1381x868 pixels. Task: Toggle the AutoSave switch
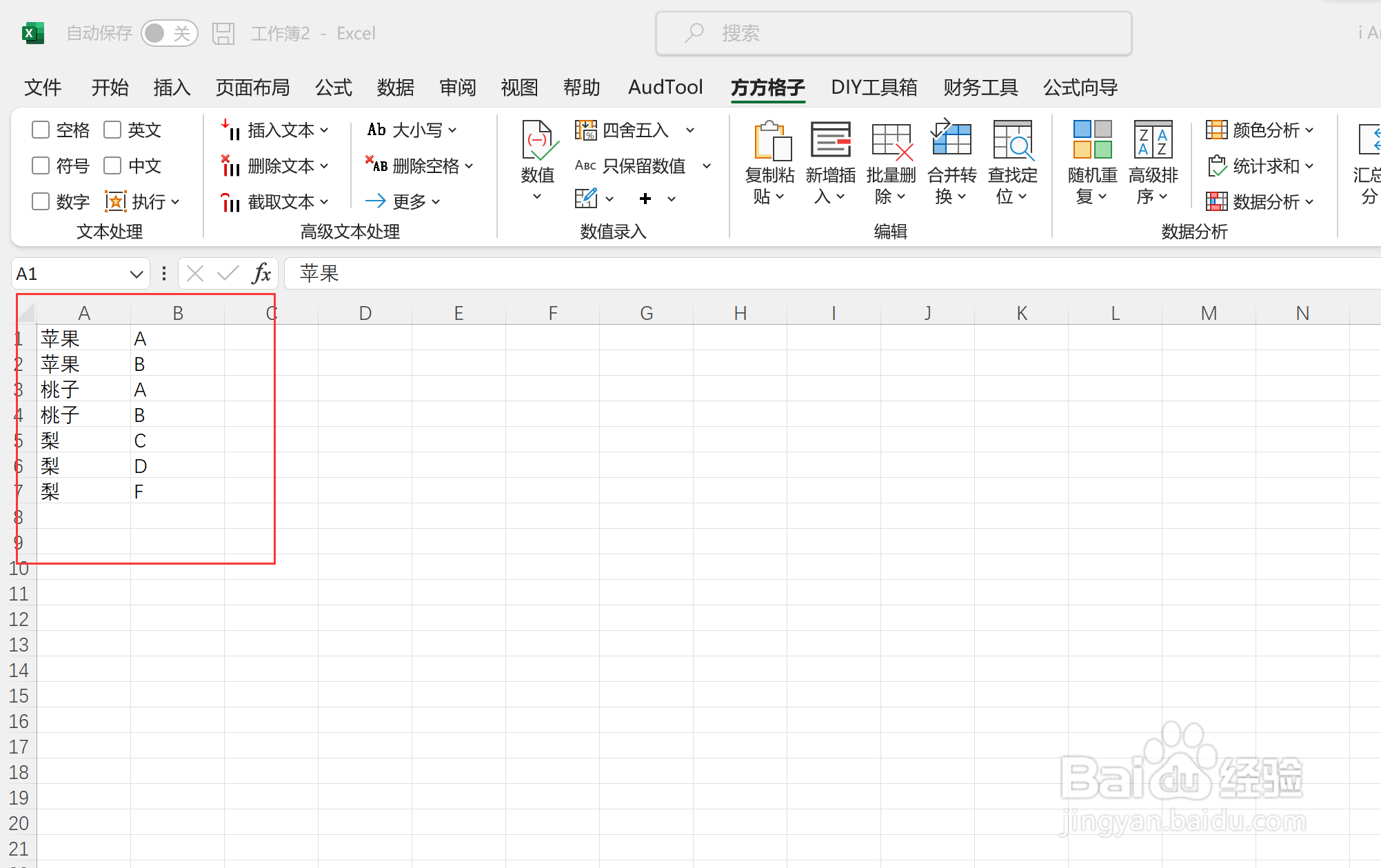point(169,33)
